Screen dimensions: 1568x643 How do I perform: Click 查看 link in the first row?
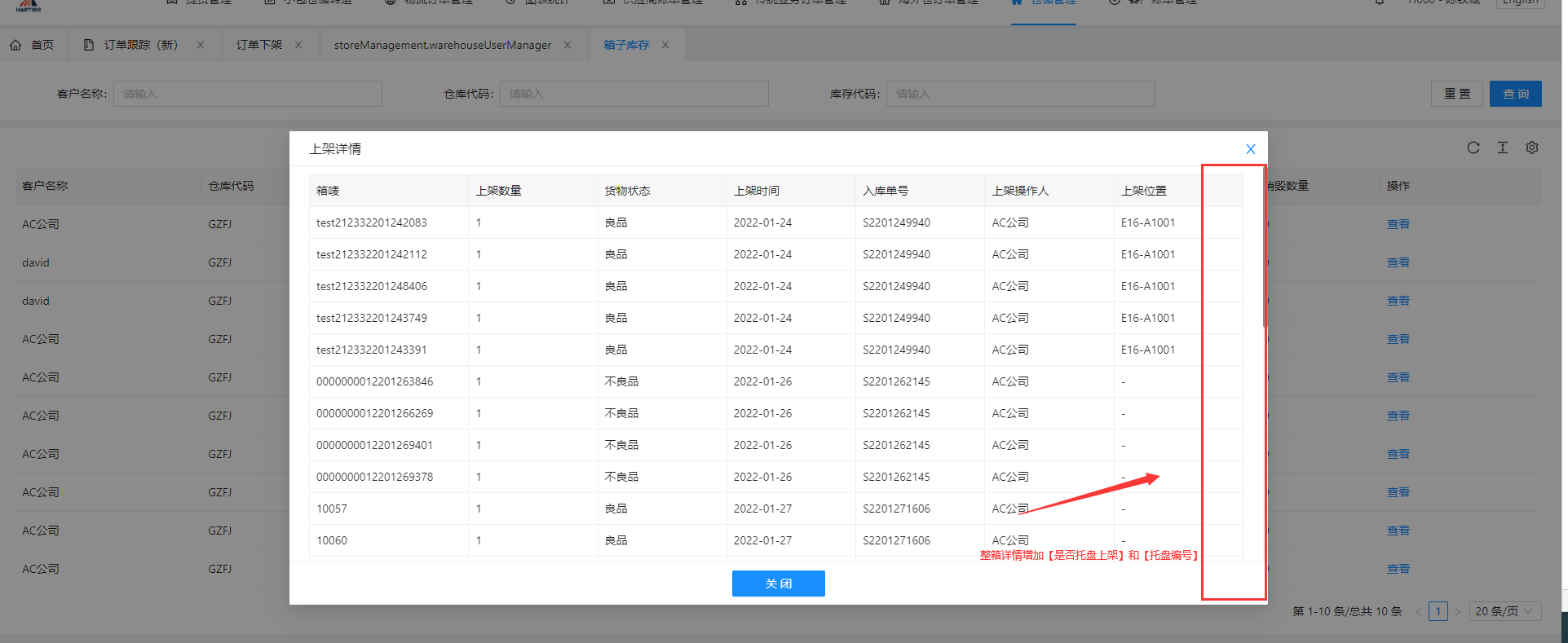click(1398, 224)
